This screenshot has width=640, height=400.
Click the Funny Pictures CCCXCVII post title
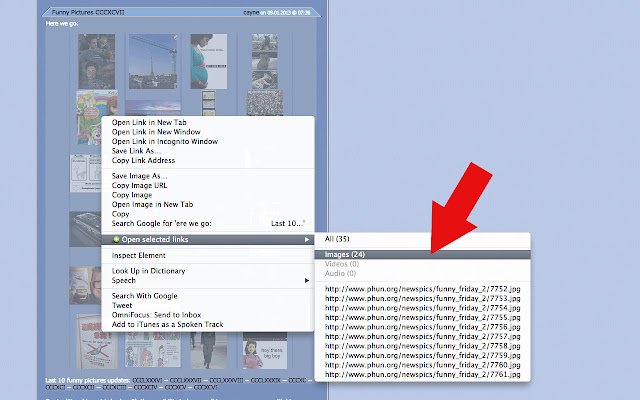88,13
